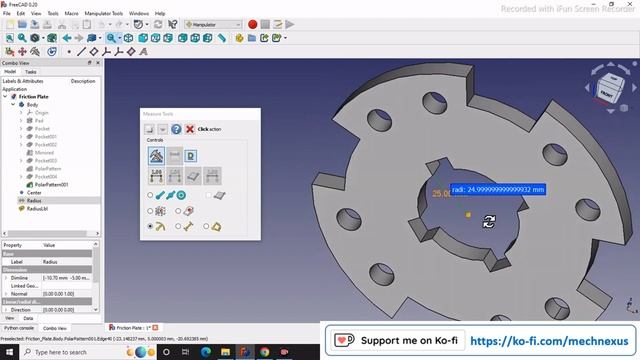Click the fit selection magnifier icon
Image resolution: width=640 pixels, height=360 pixels.
[x=22, y=38]
